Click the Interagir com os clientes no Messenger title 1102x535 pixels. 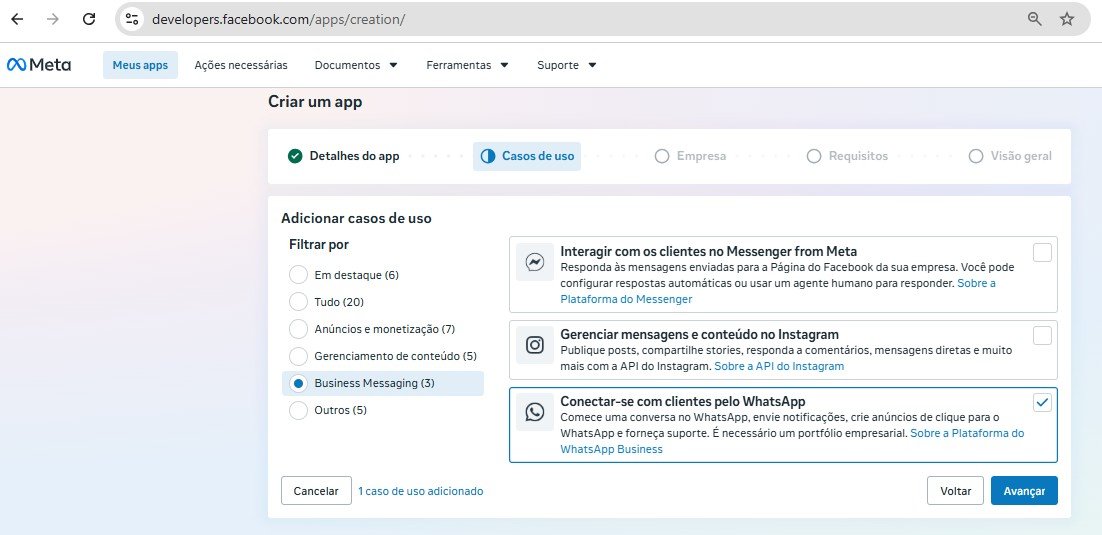[x=708, y=251]
